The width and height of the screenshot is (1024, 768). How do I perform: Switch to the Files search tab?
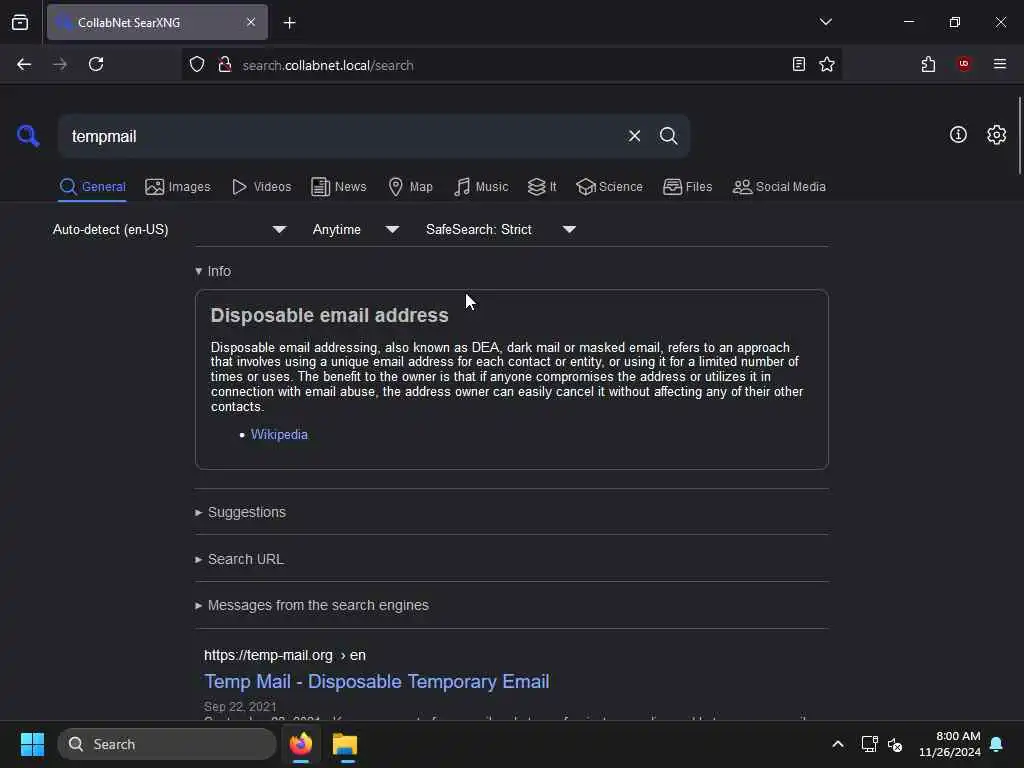click(x=687, y=187)
